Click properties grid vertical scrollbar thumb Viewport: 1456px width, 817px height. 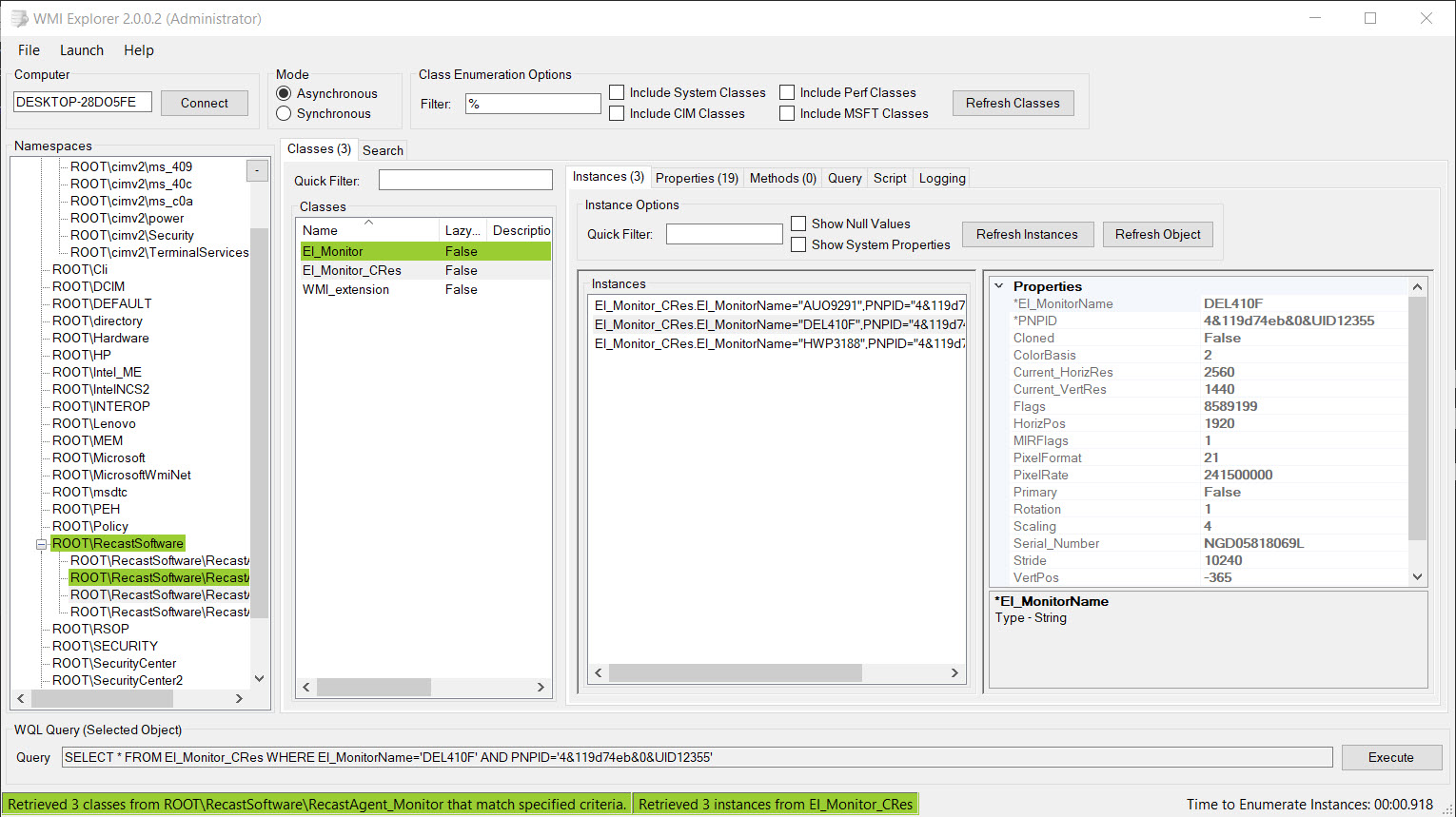(1417, 418)
